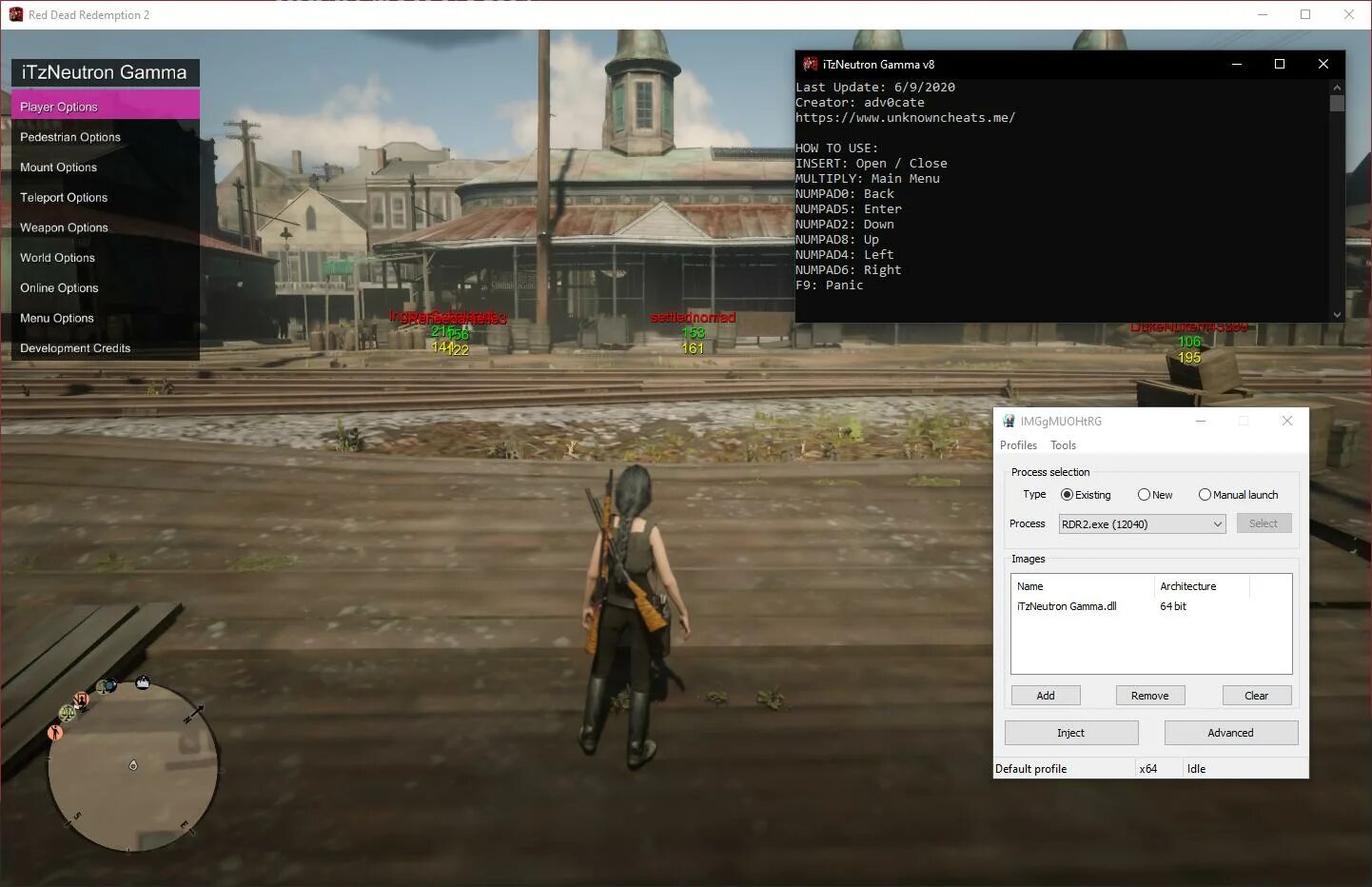Select Player Options in iTzNeutron menu
The width and height of the screenshot is (1372, 887).
click(105, 106)
